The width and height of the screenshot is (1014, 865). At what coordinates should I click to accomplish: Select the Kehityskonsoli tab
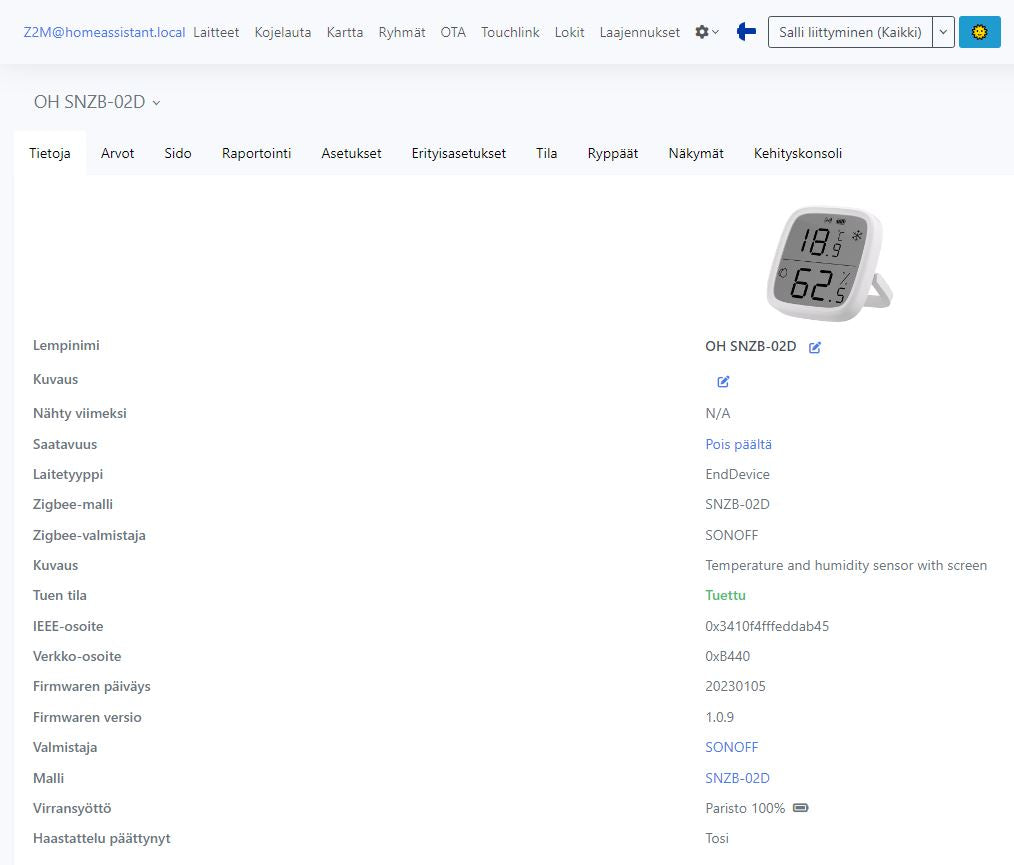click(797, 153)
